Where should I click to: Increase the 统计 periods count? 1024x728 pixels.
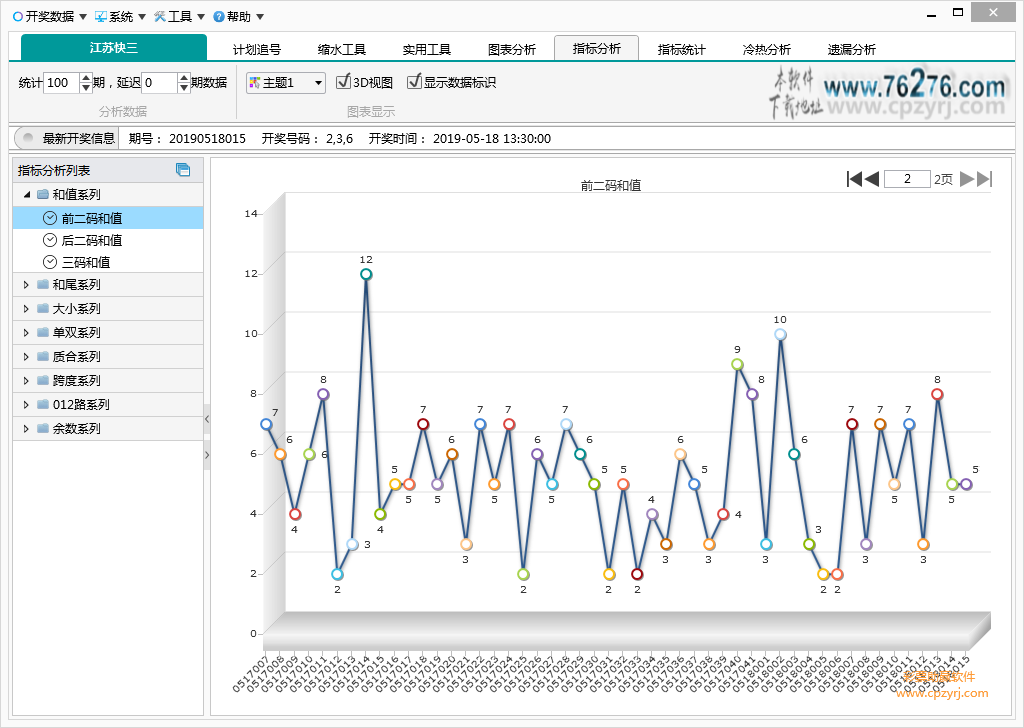click(x=86, y=78)
